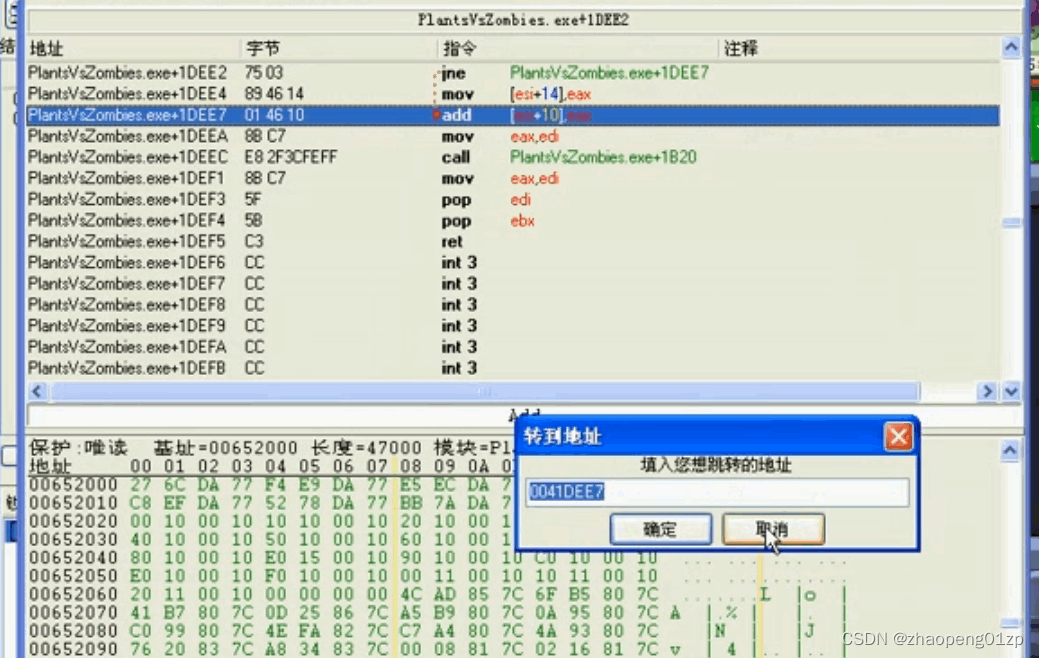The height and width of the screenshot is (658, 1039).
Task: Select the row PlantsVsZombies.exe+1DEF8 int 3
Action: coord(513,305)
